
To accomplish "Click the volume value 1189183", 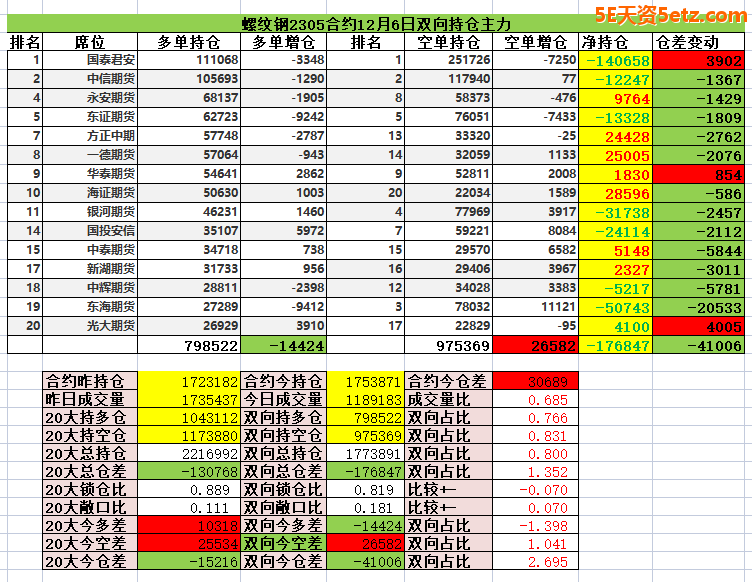I will point(365,399).
